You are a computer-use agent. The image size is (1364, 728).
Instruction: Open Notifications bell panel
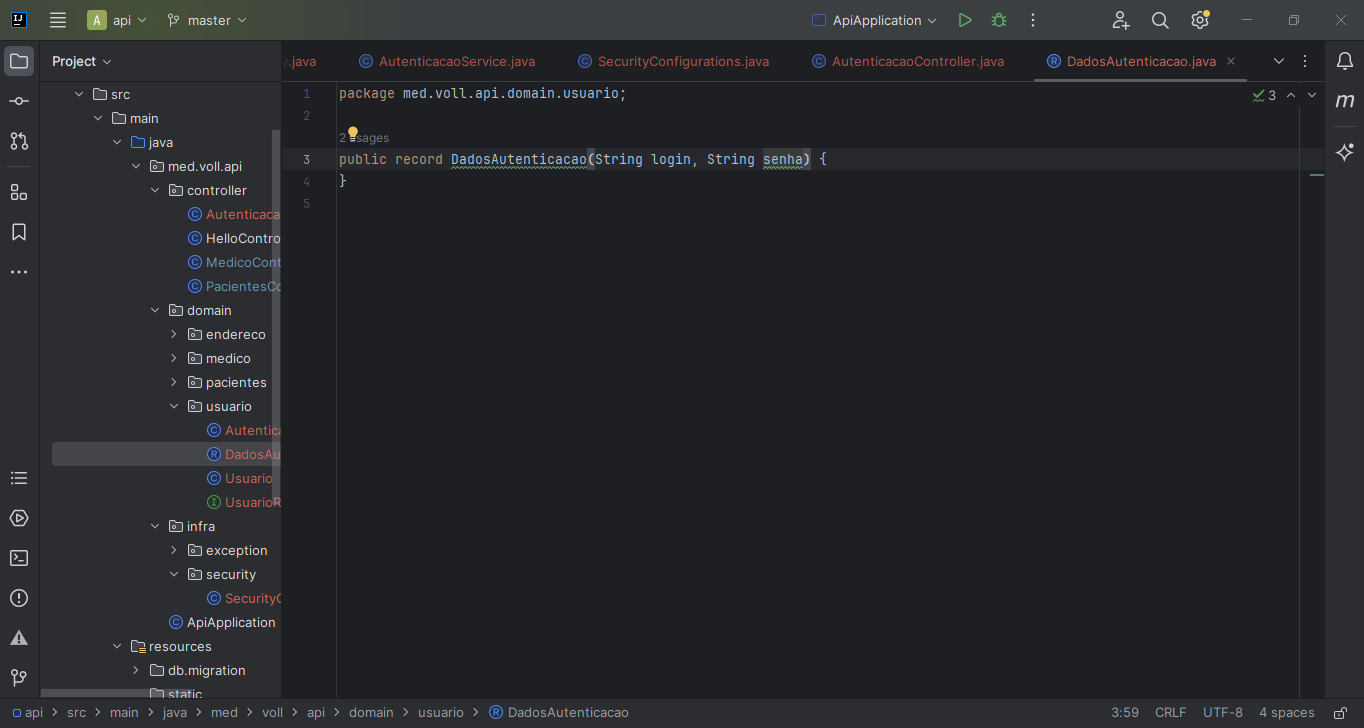[1345, 61]
